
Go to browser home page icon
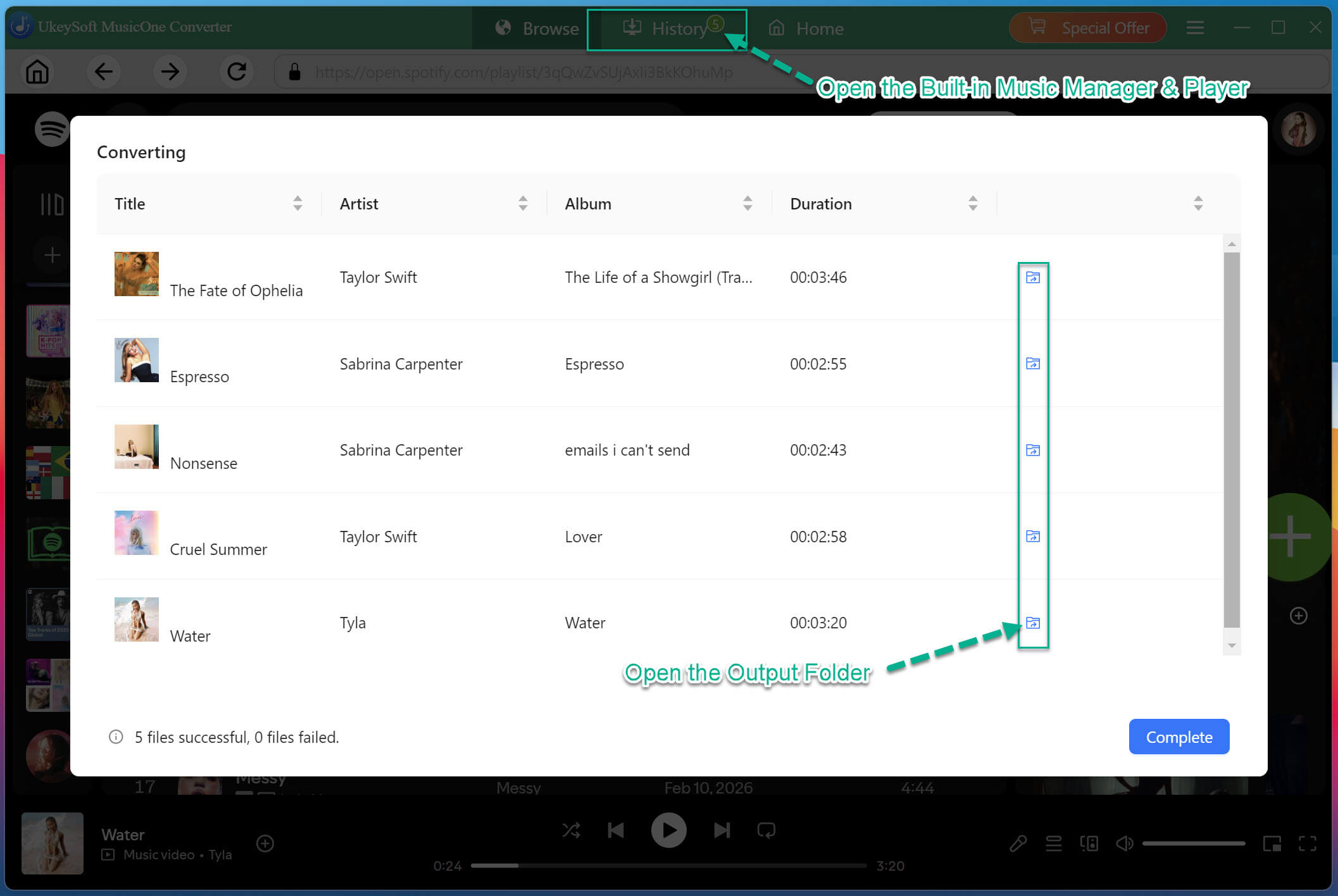(37, 72)
